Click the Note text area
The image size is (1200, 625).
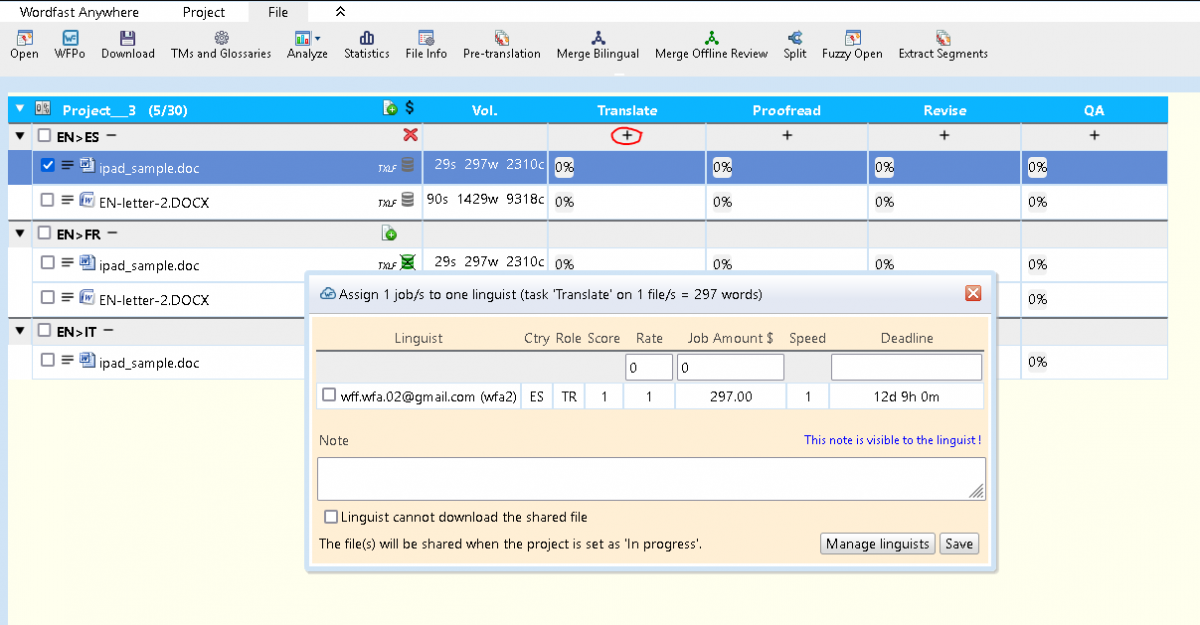[650, 478]
